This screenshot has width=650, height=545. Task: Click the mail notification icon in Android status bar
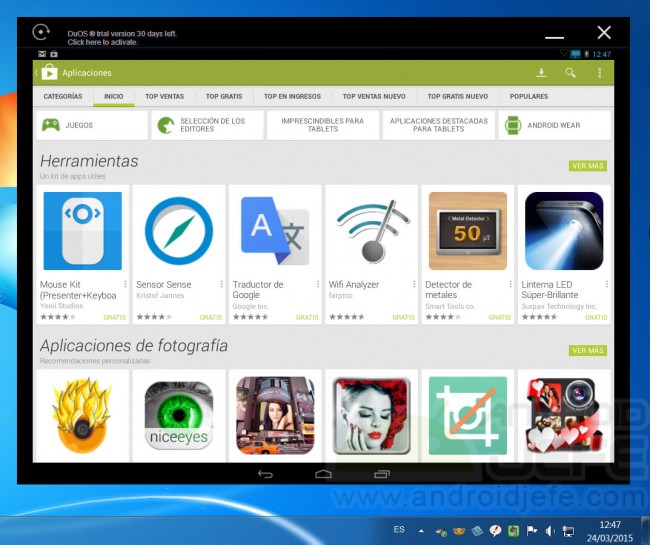click(x=42, y=54)
